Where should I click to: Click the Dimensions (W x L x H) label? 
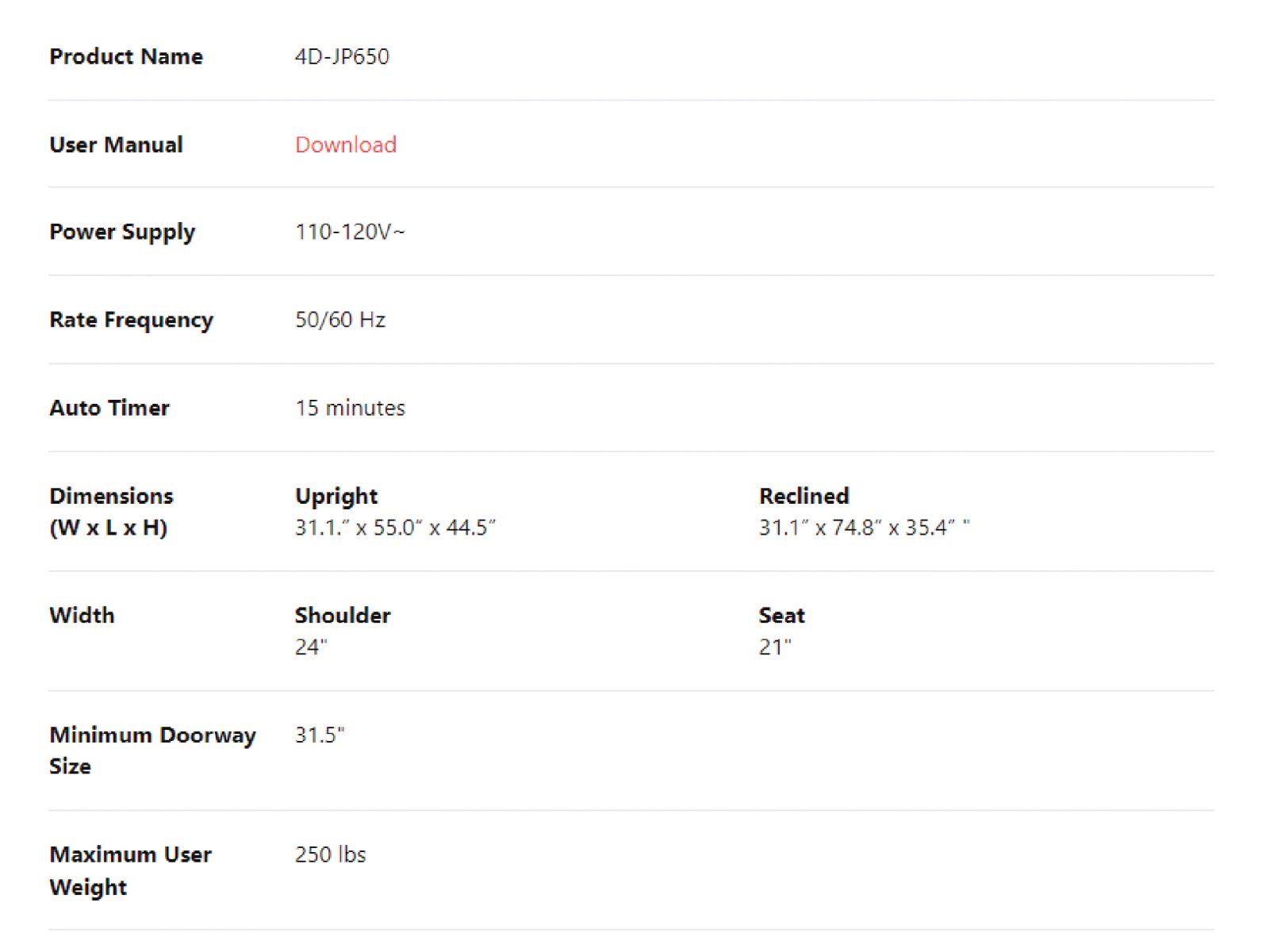click(111, 512)
